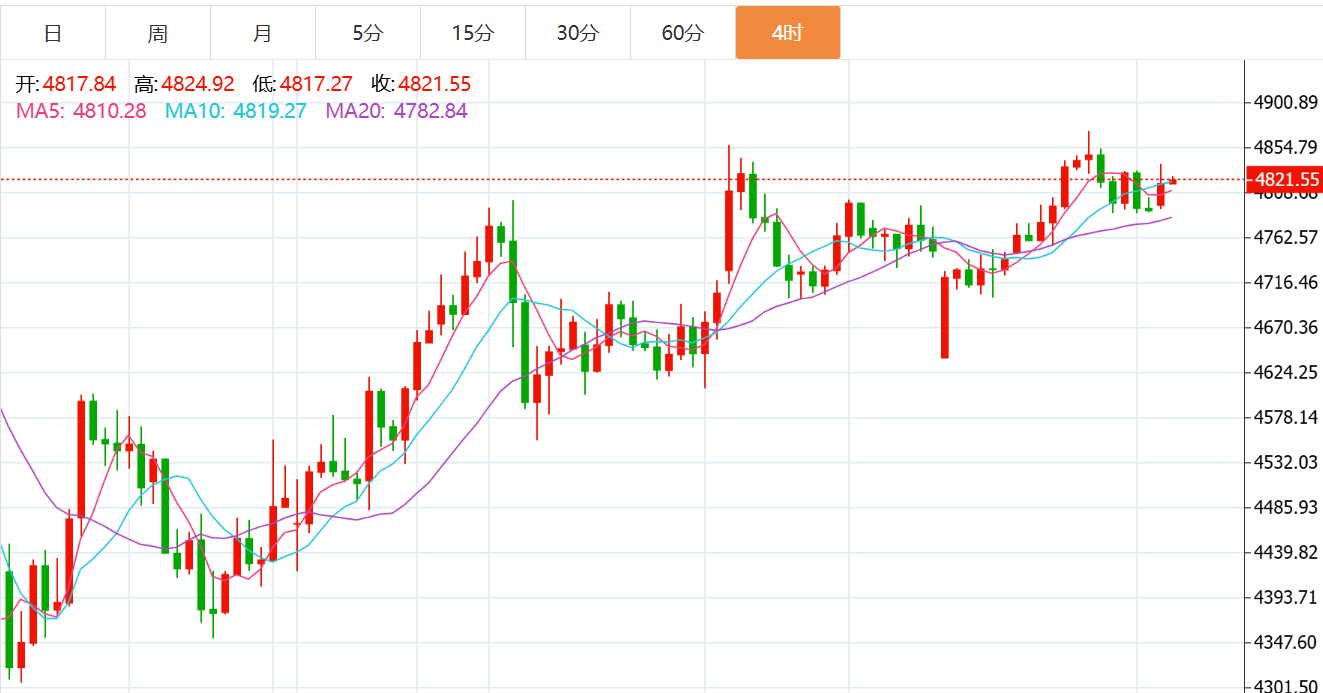Click the highlighted 4时 tab
Screen dimensions: 1323x693
pyautogui.click(x=787, y=33)
